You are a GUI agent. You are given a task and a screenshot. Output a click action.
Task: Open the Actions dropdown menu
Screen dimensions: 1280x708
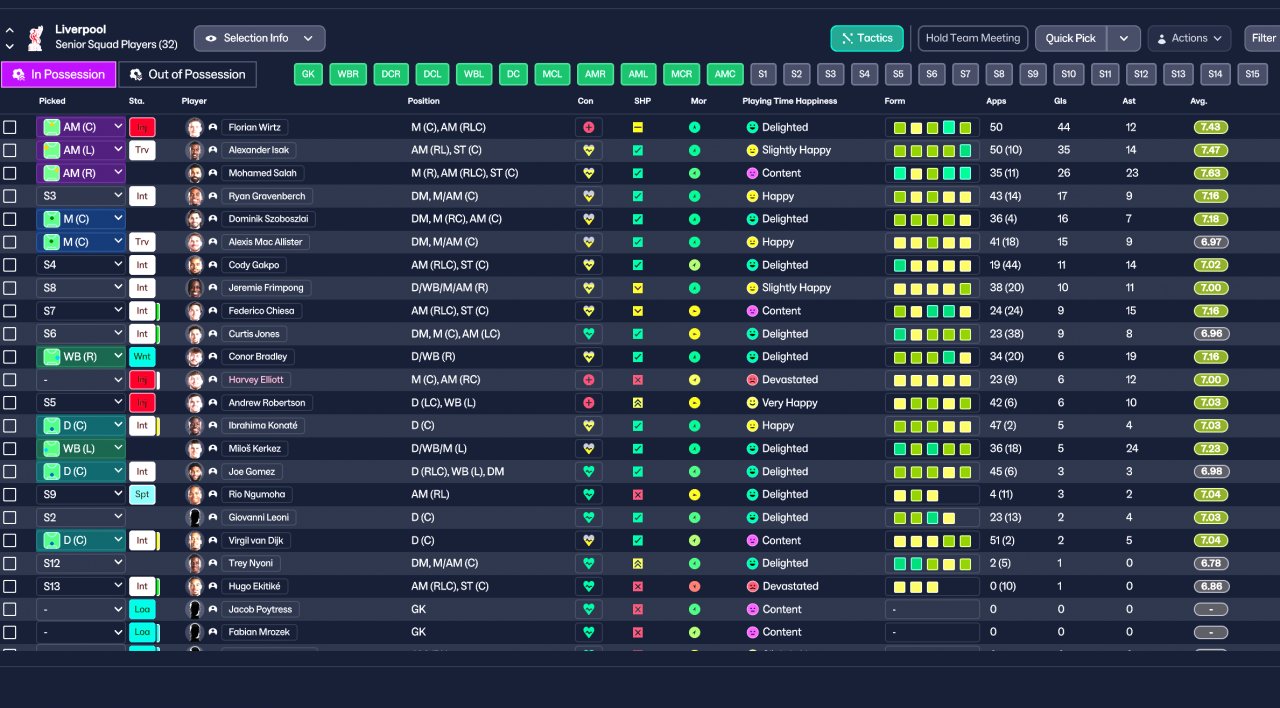click(x=1189, y=38)
